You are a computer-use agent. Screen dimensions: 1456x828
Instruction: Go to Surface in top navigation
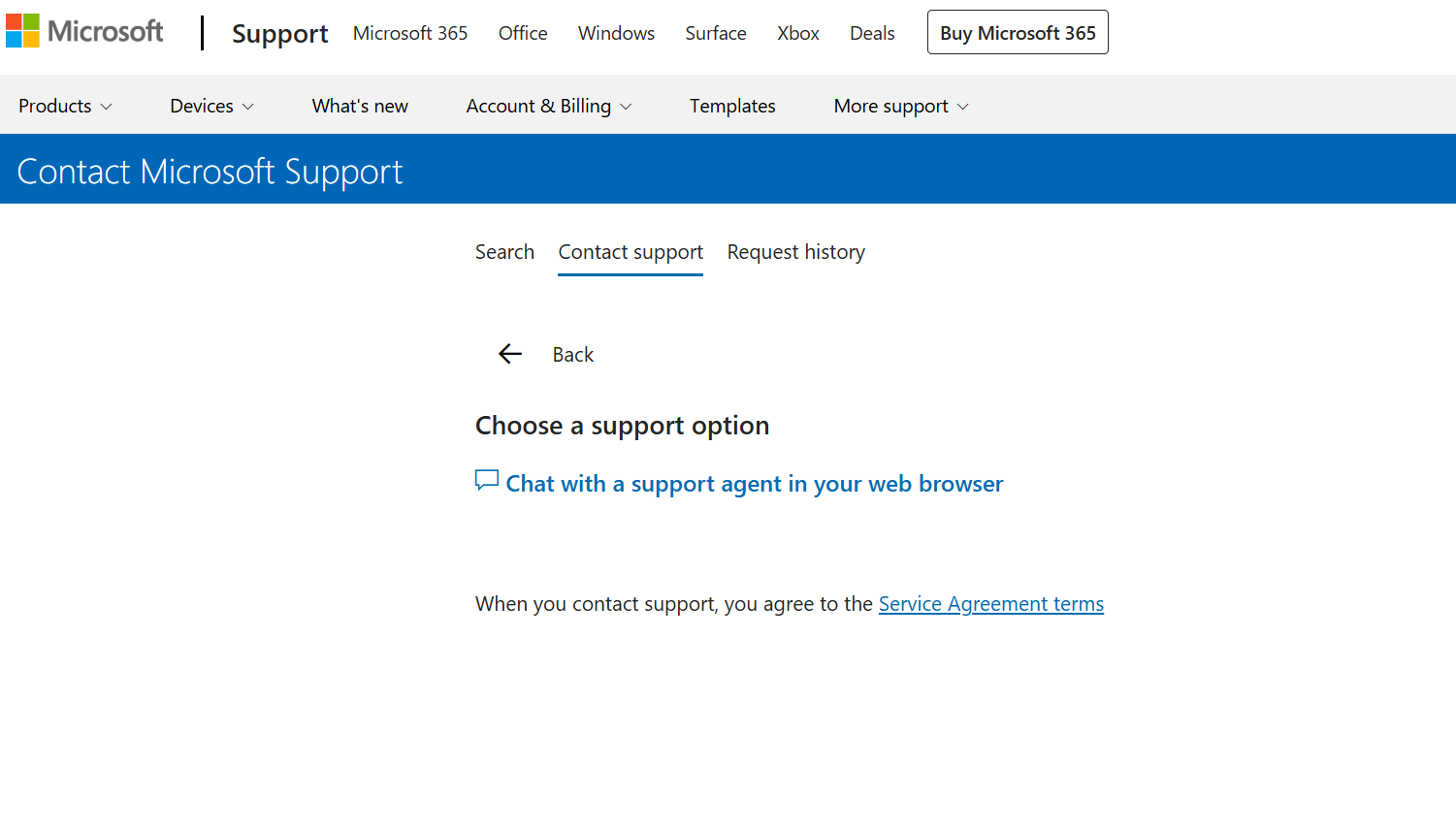pyautogui.click(x=716, y=33)
